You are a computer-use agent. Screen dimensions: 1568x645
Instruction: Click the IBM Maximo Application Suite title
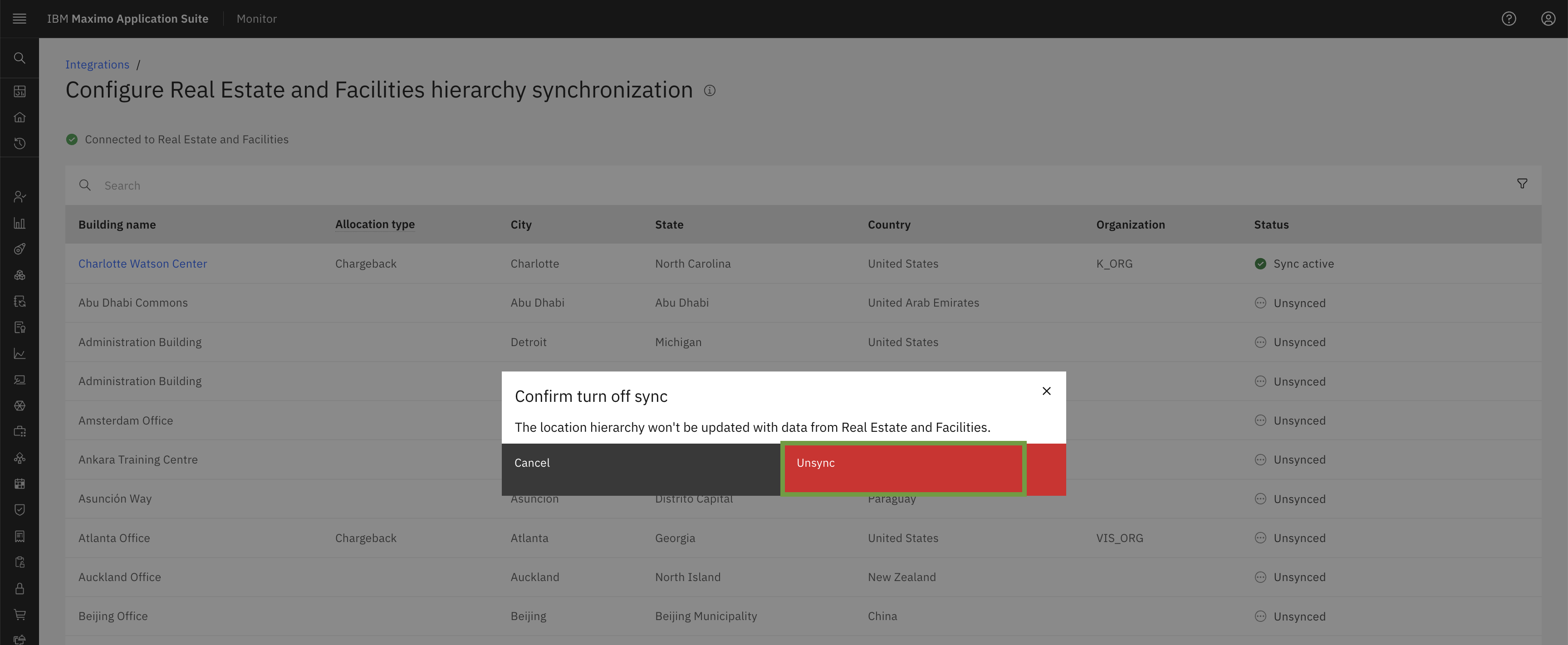127,19
